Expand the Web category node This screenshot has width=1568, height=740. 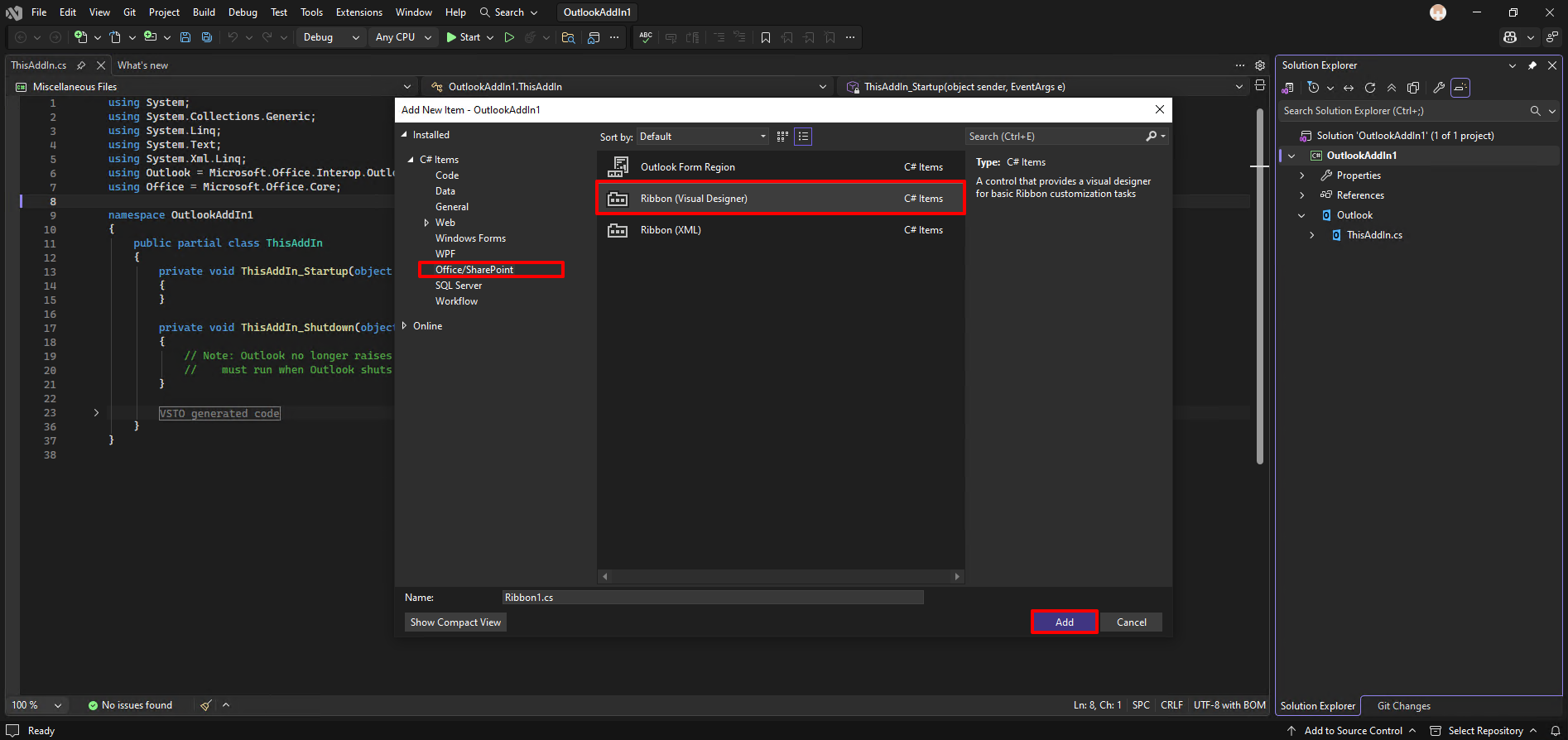click(426, 223)
